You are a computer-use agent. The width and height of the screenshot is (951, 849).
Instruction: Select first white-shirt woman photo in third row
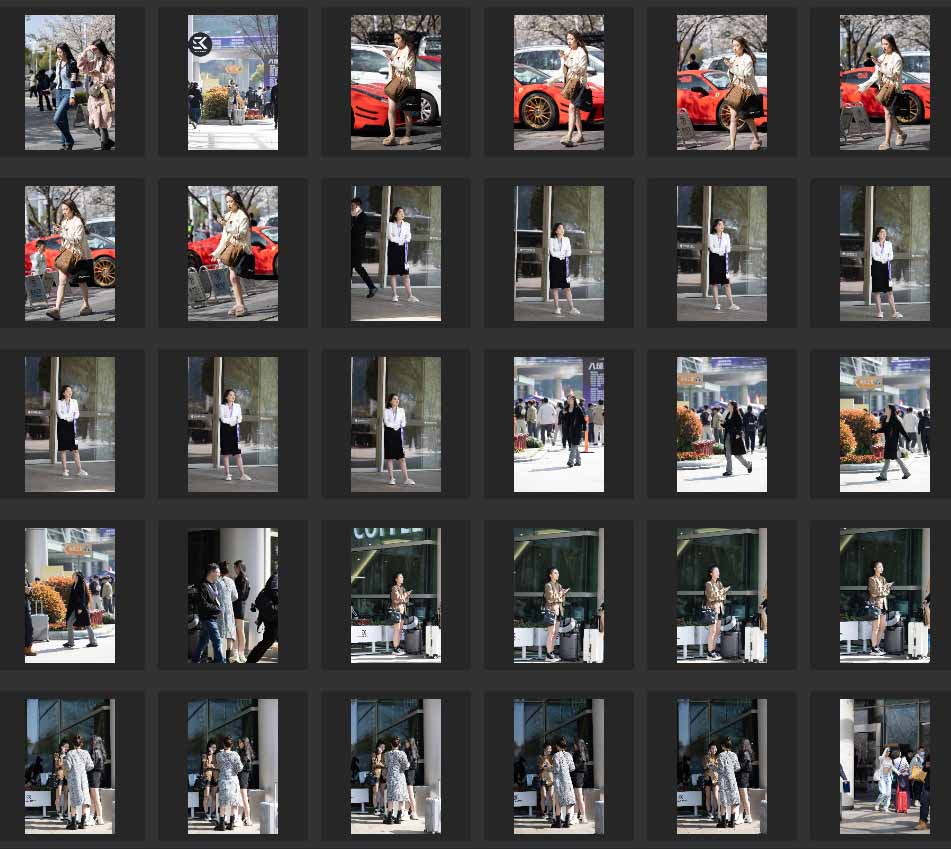(70, 424)
